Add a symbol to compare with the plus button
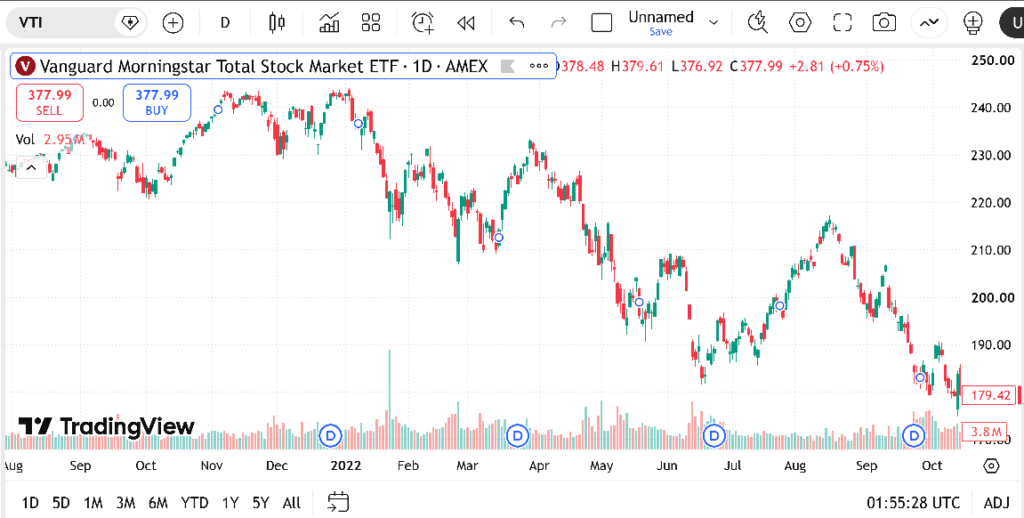1024x518 pixels. [173, 23]
